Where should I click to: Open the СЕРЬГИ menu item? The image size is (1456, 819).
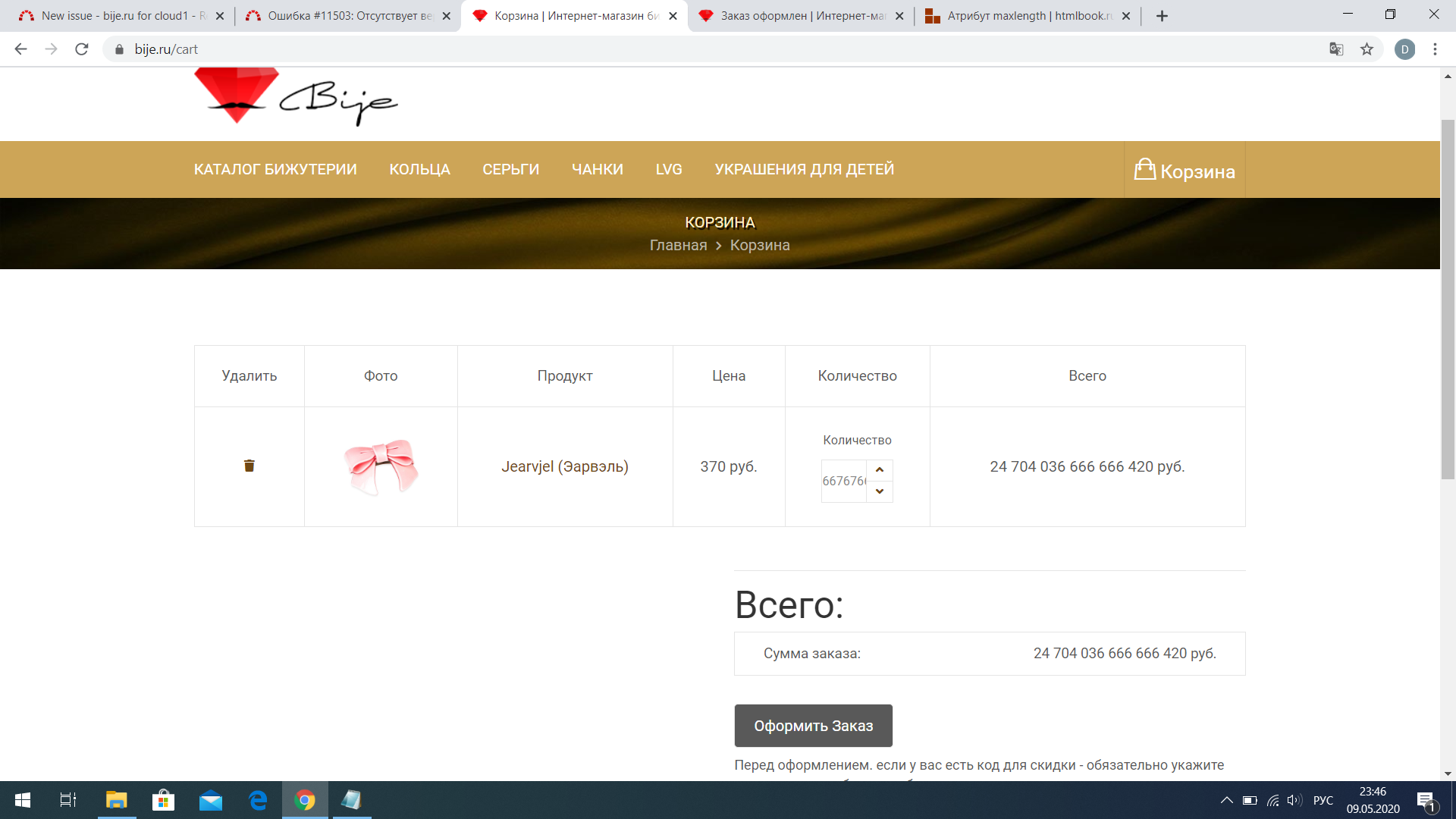(510, 169)
